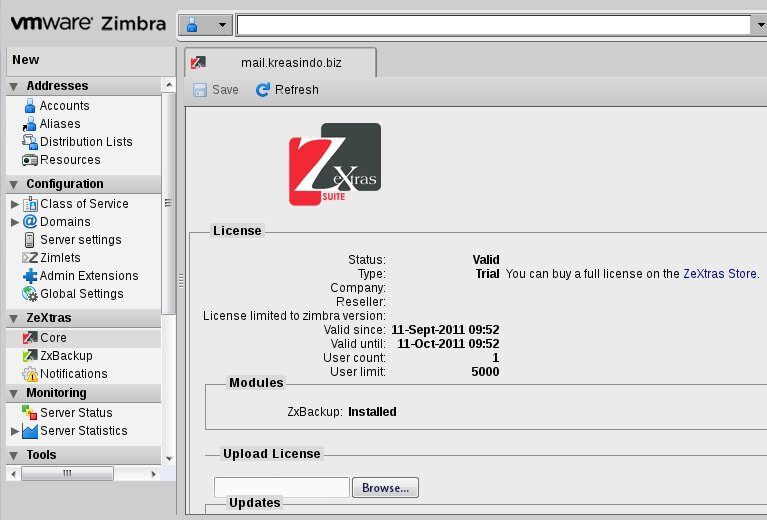Collapse the Addresses section
The height and width of the screenshot is (520, 767).
coord(14,87)
